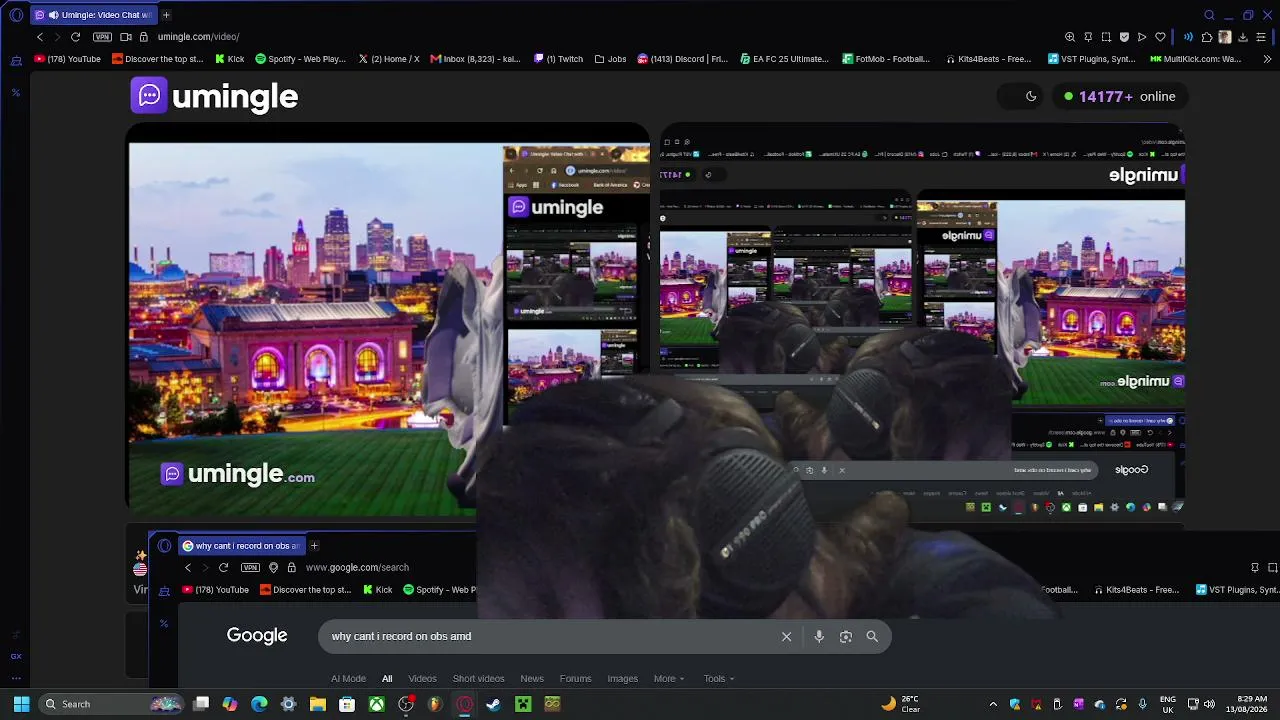Open the Windows Start menu
This screenshot has width=1280, height=720.
pyautogui.click(x=21, y=704)
